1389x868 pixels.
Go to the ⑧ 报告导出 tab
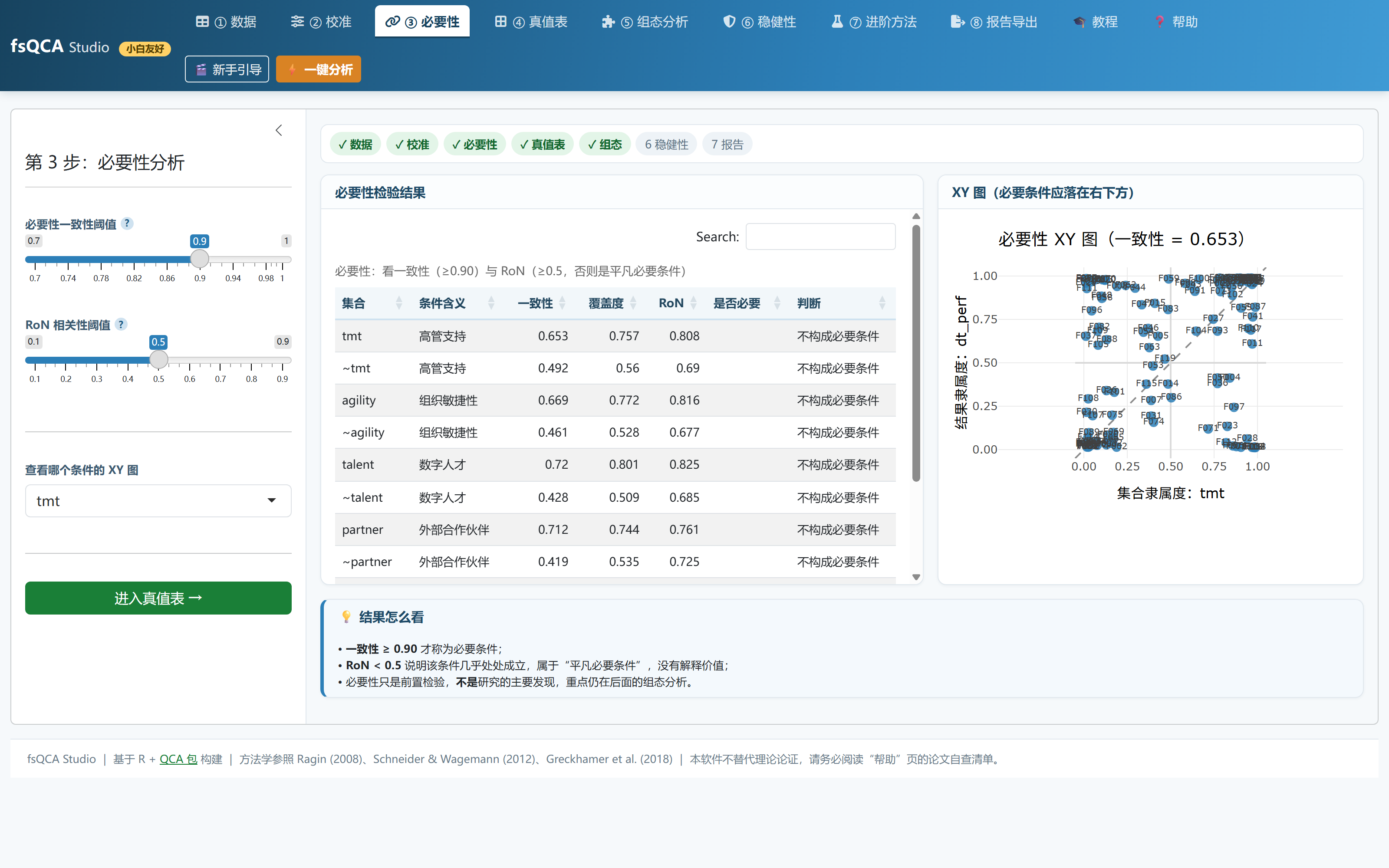[994, 22]
